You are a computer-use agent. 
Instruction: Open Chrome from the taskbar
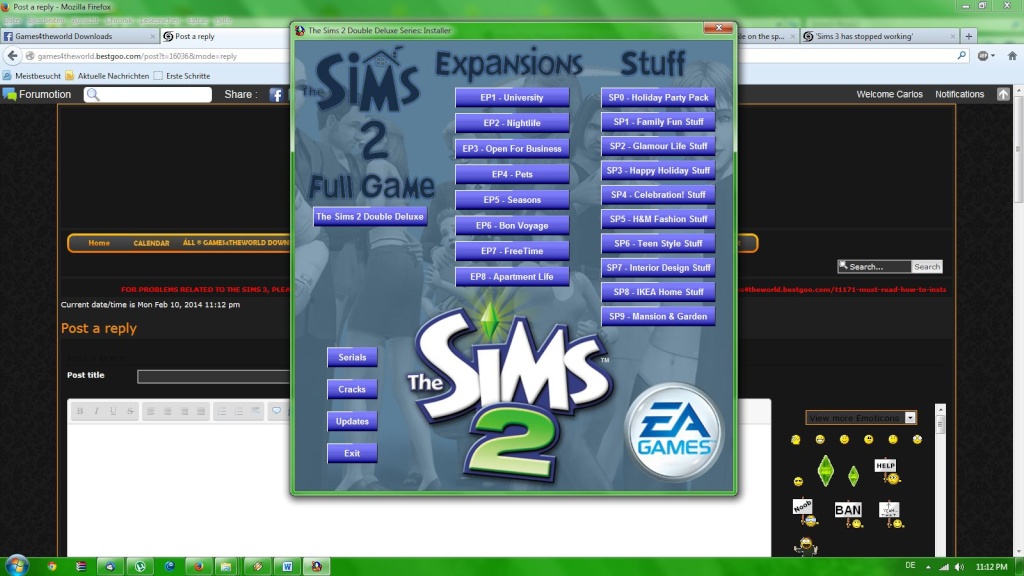[51, 566]
